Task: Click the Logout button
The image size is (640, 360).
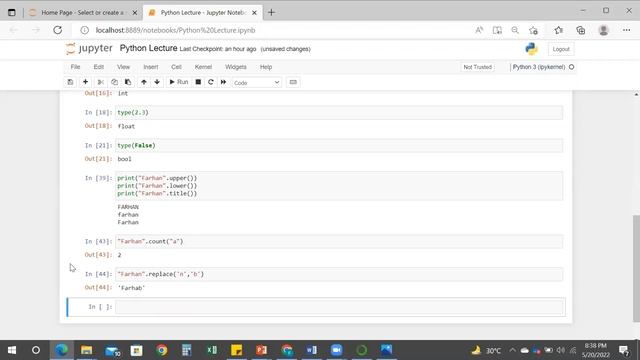Action: point(561,49)
